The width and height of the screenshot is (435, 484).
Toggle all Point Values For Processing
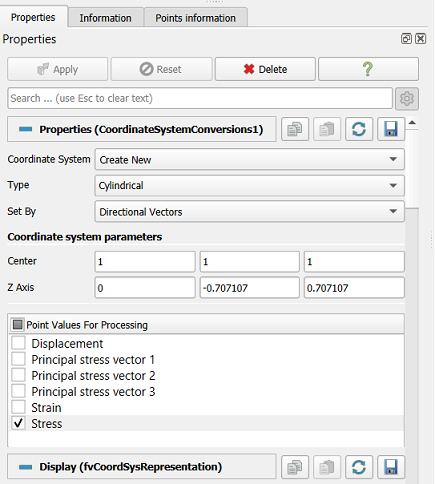(17, 324)
